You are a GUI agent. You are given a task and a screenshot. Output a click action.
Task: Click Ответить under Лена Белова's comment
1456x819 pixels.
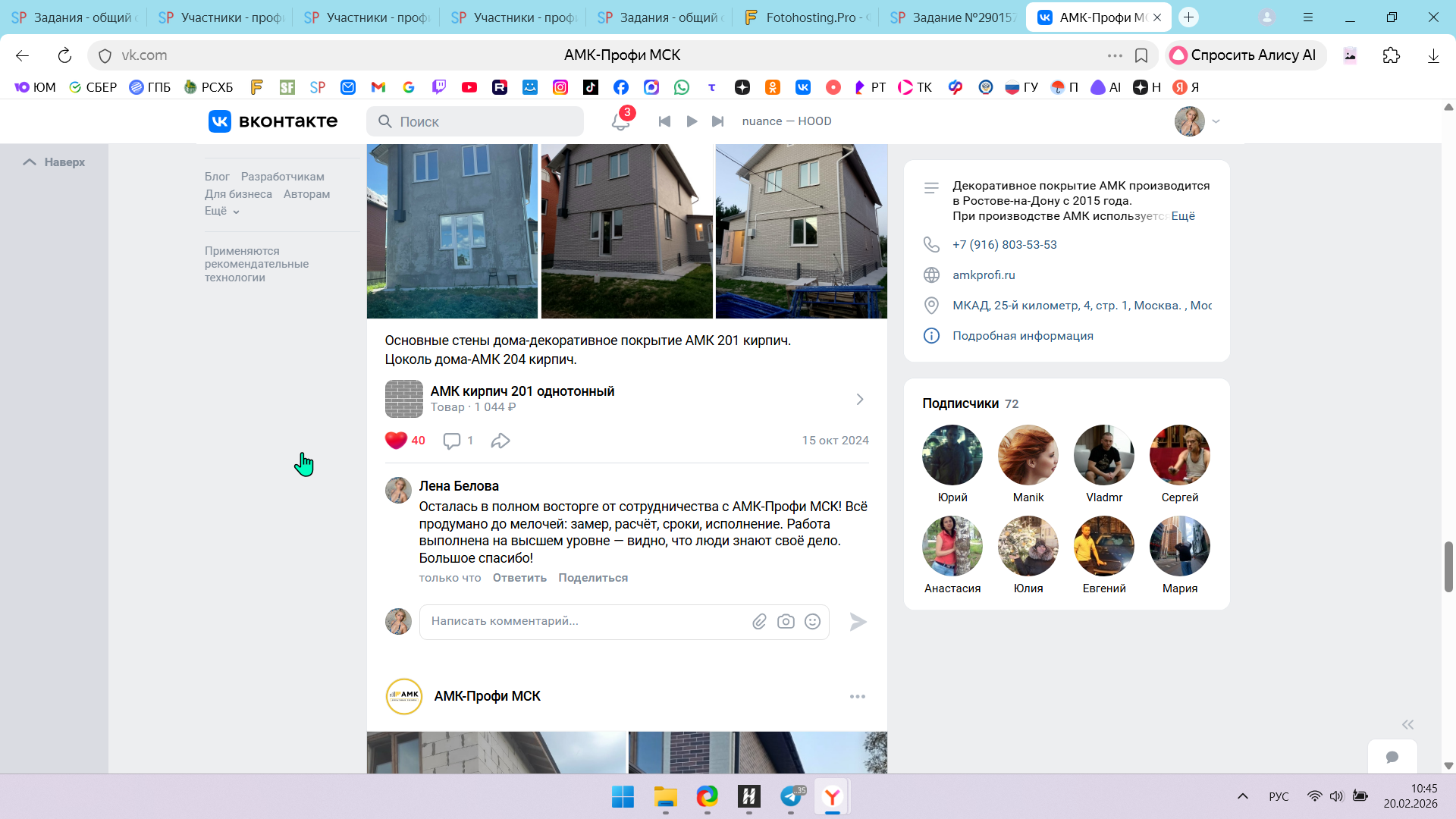click(x=519, y=578)
